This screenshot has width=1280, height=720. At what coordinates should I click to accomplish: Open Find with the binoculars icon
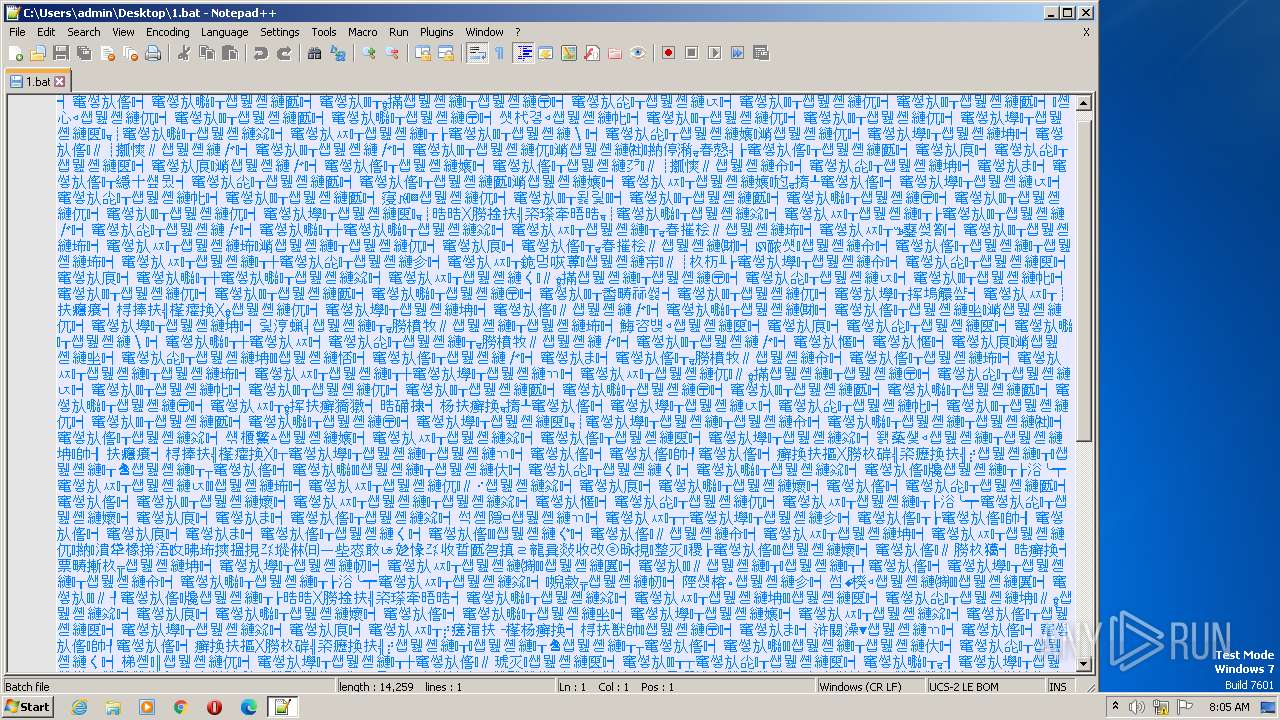(x=314, y=53)
